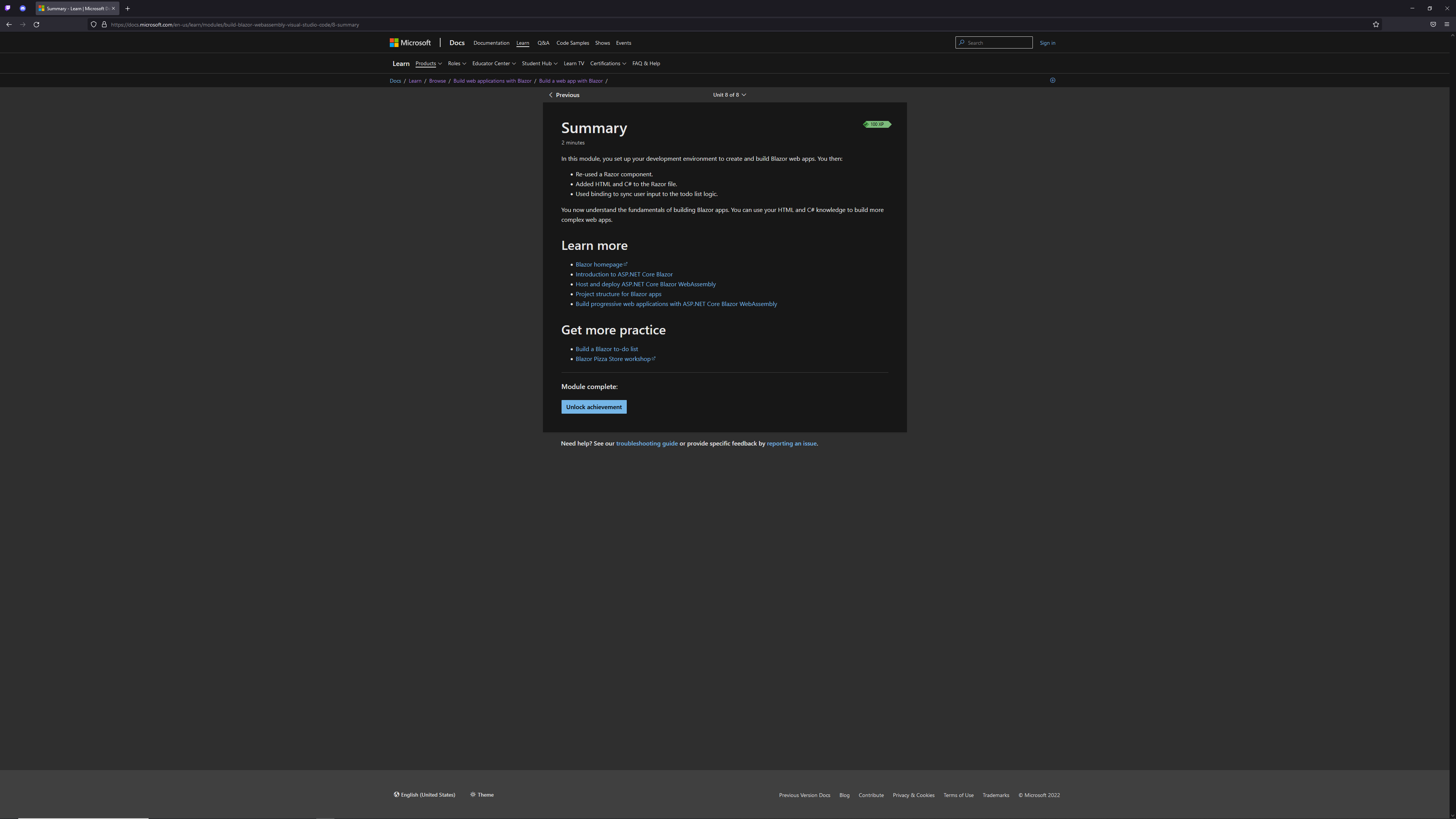Open the Documentation menu item
Screen dimensions: 1456x819
(491, 43)
